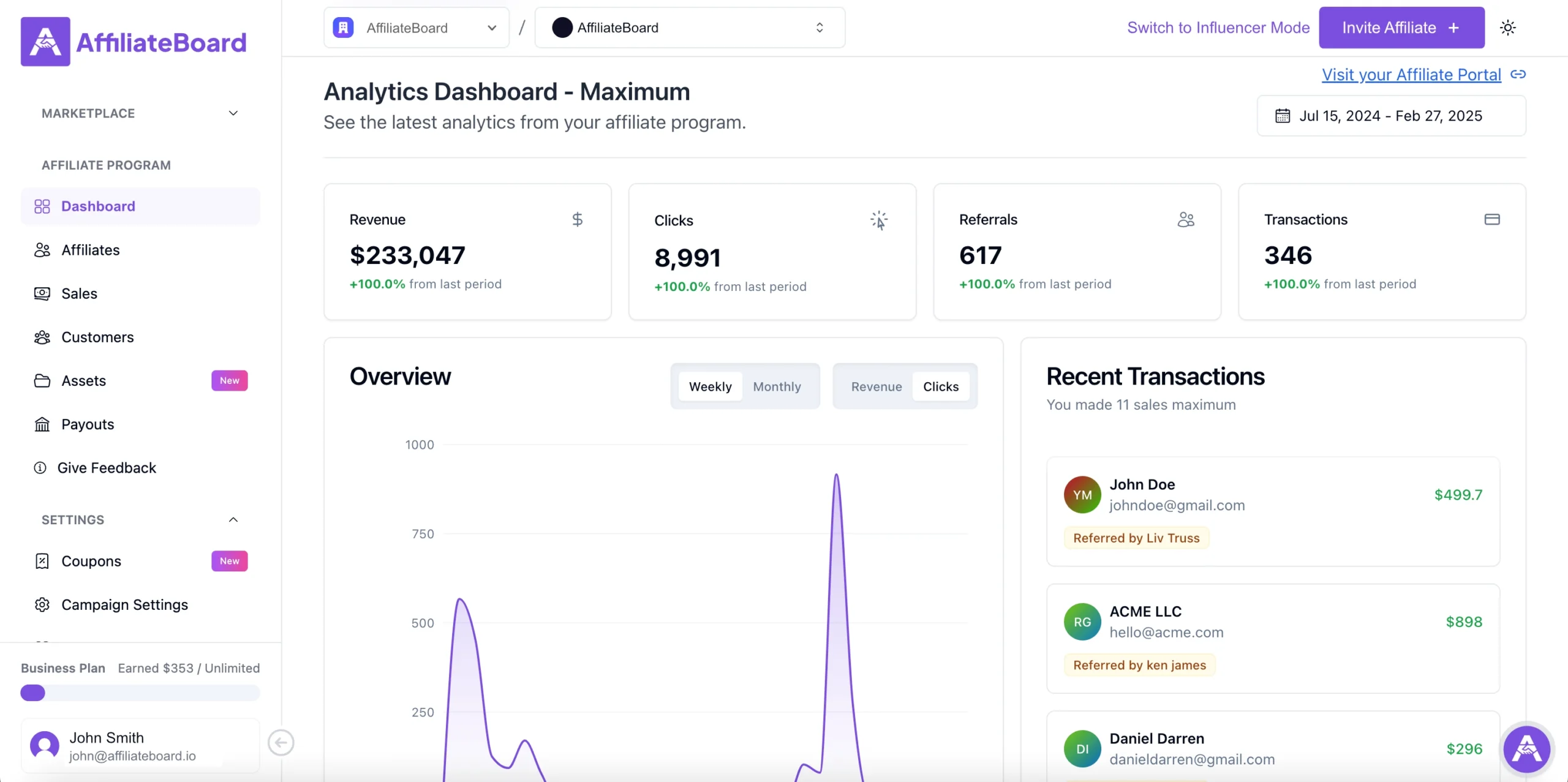Click the Transactions card icon

coord(1492,219)
